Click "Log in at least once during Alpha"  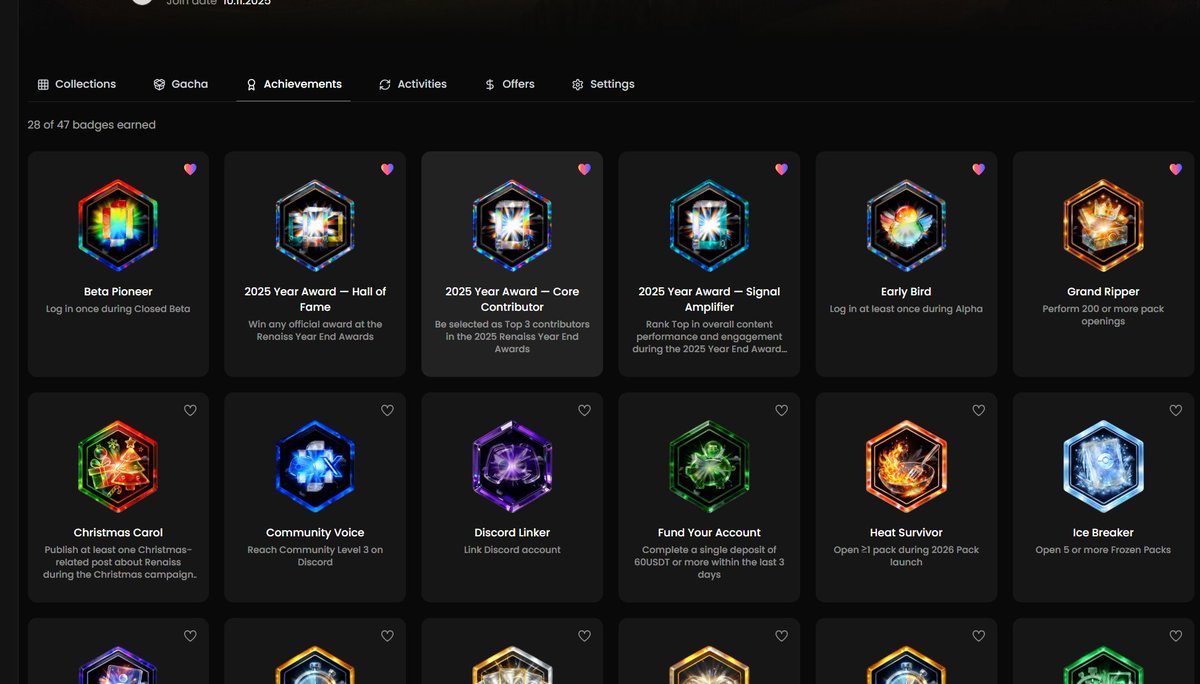click(906, 309)
